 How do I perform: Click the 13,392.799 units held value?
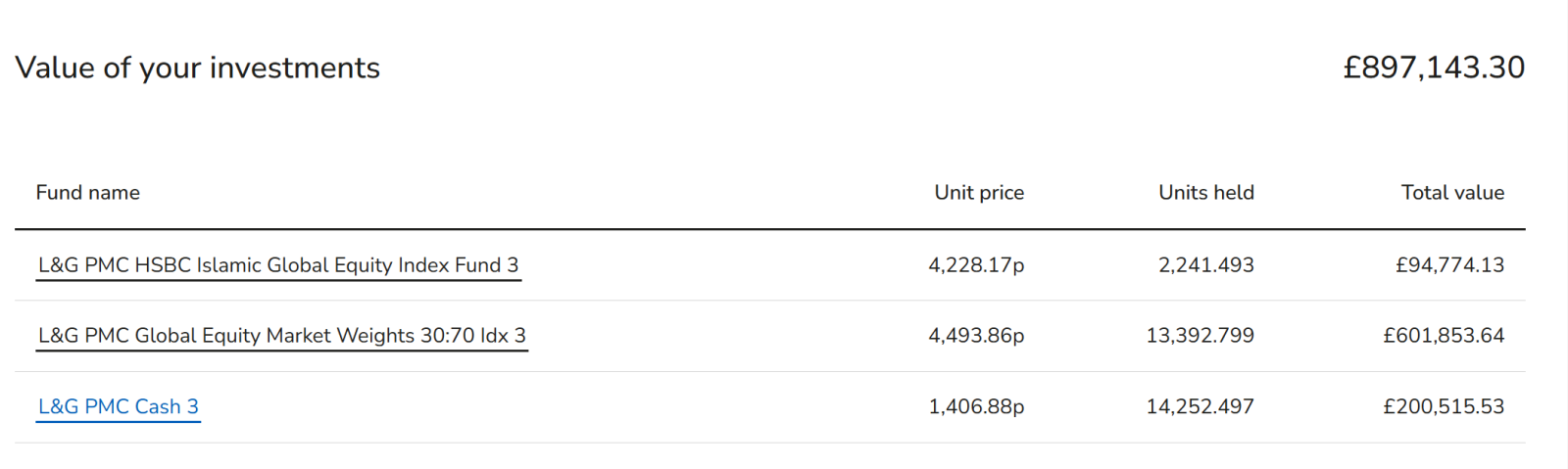1200,336
